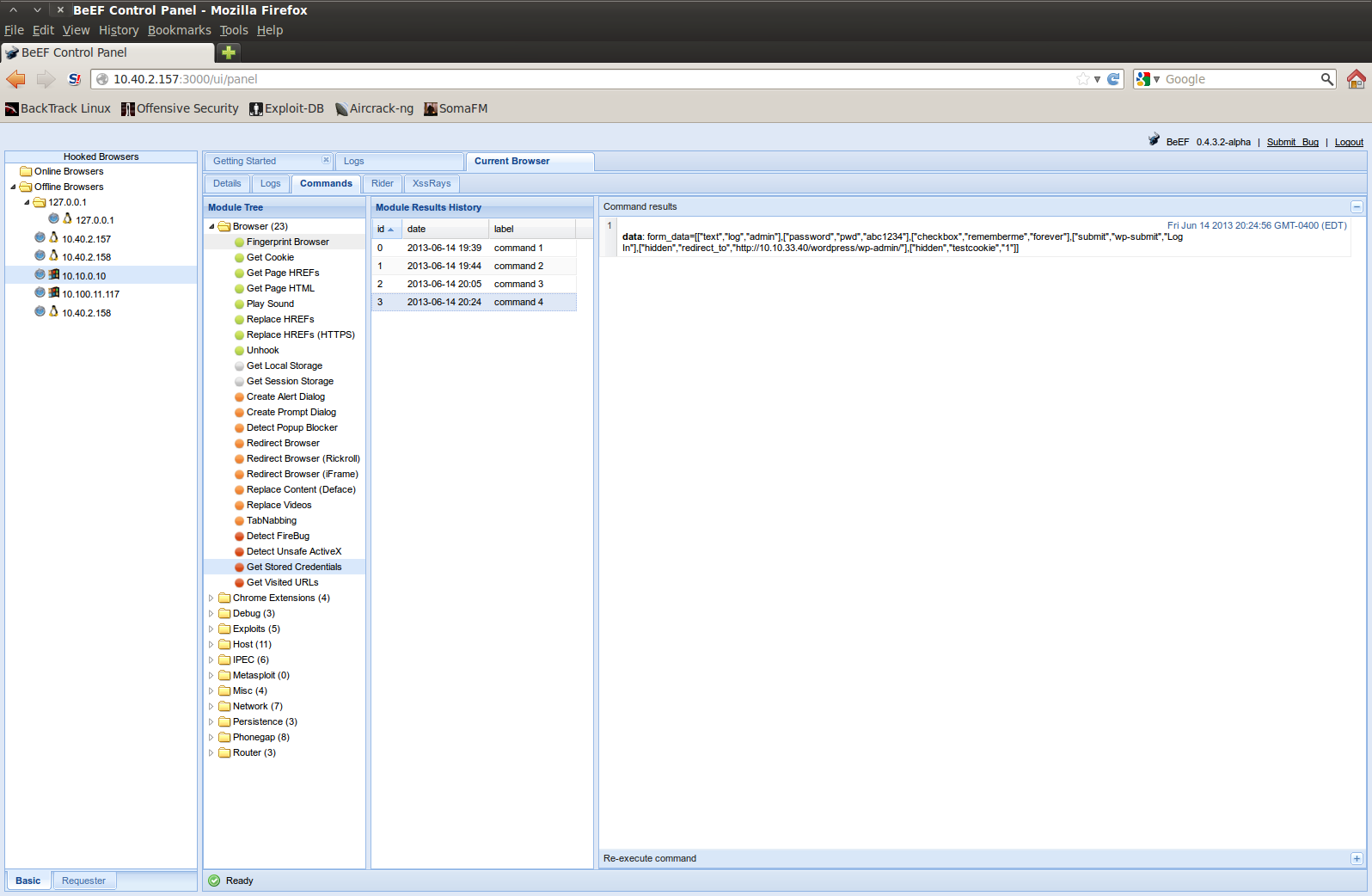Open the Bookmarks menu

[x=179, y=30]
